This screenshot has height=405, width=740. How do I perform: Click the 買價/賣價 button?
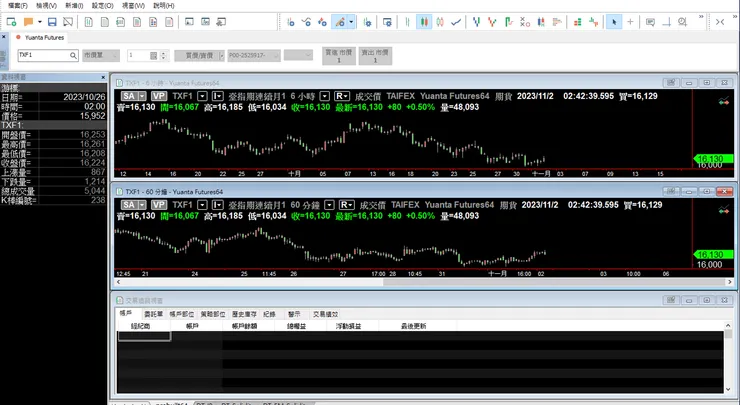(199, 55)
